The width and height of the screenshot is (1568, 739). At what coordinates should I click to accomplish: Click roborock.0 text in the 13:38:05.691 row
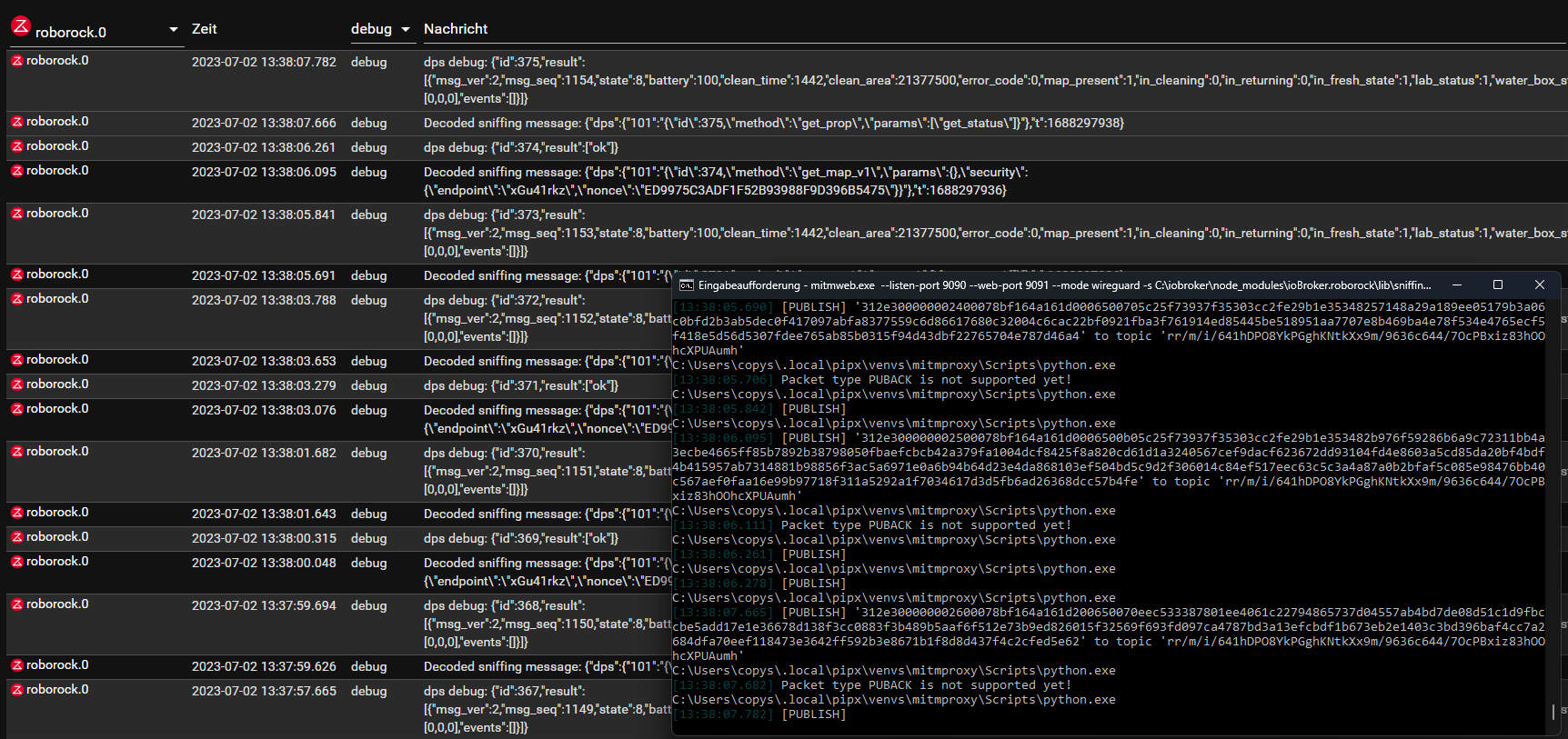click(57, 274)
